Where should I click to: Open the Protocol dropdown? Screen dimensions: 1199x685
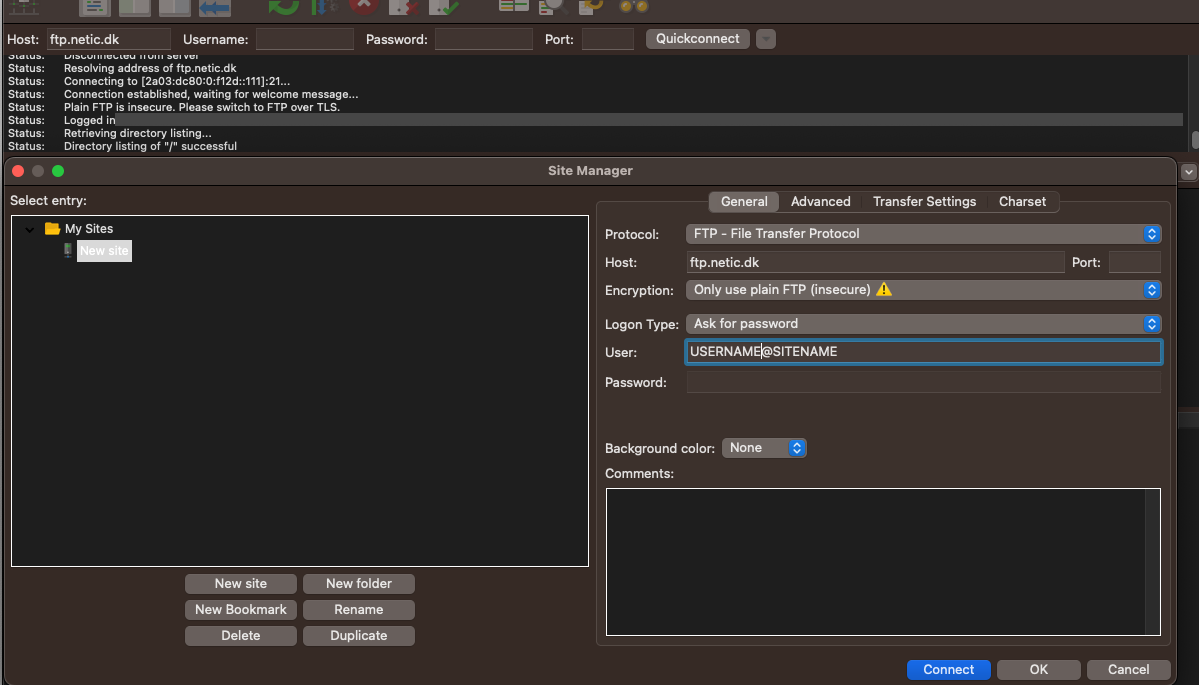[x=924, y=234]
